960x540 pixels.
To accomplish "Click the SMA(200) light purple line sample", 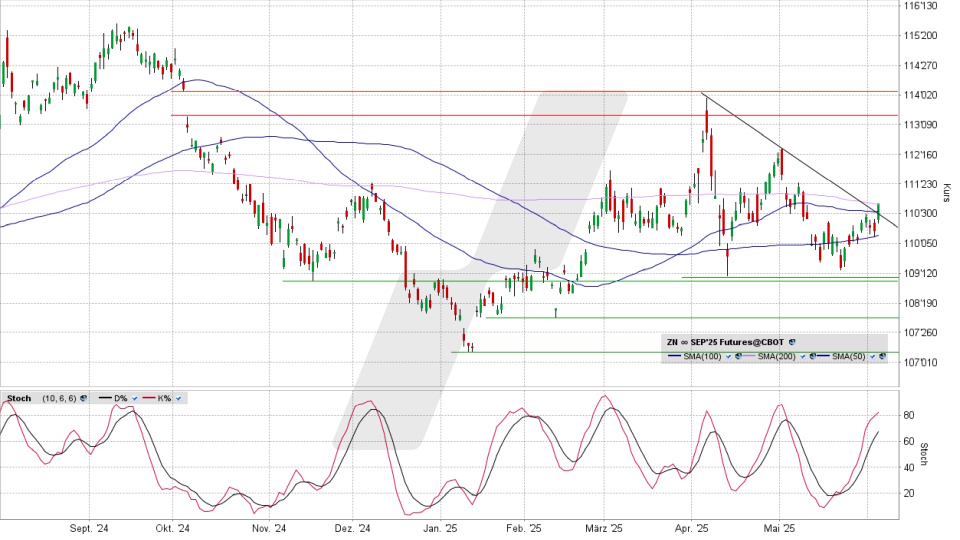I will click(748, 356).
